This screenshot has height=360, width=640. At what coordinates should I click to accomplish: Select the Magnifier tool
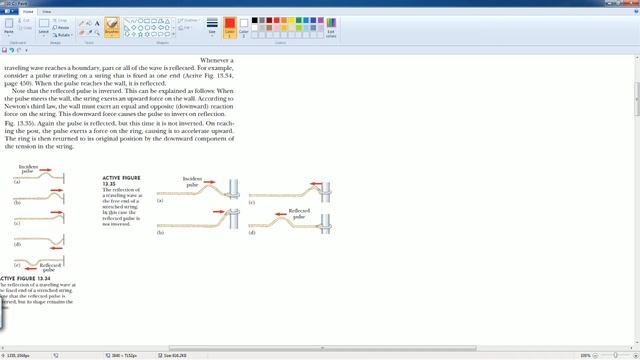[x=97, y=32]
